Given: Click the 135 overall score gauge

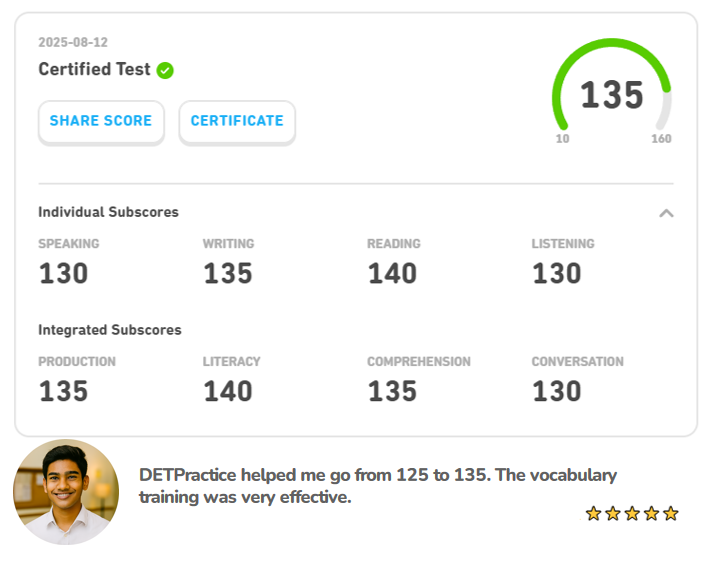Looking at the screenshot, I should click(x=612, y=94).
